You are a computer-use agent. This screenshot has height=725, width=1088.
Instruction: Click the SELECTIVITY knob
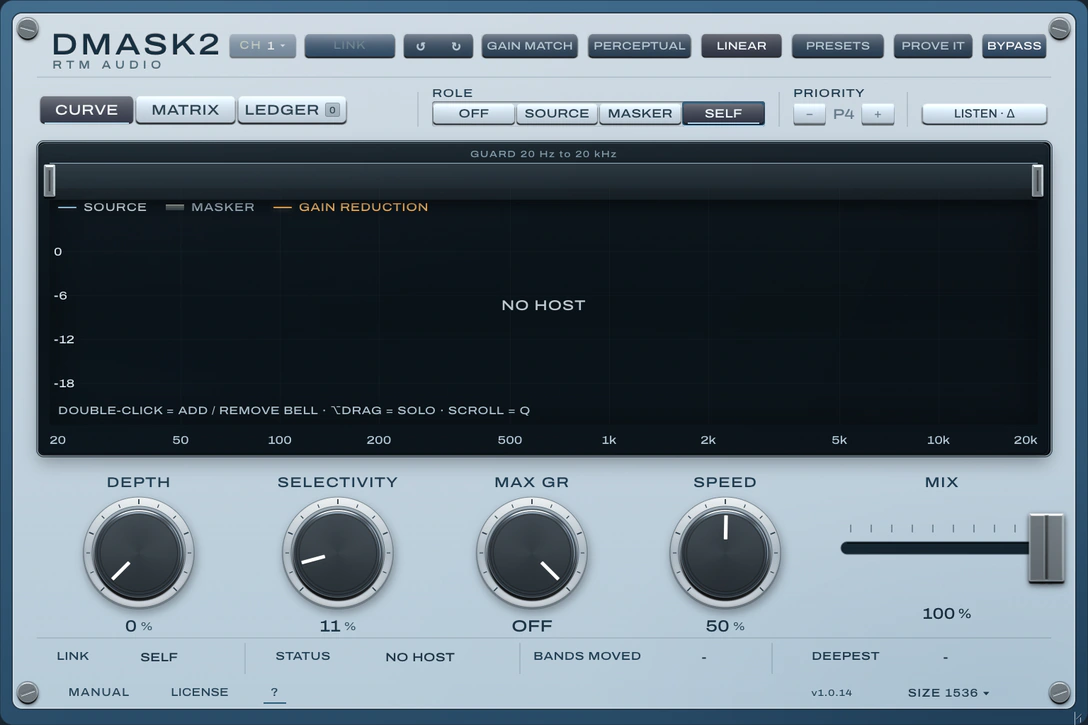coord(337,554)
